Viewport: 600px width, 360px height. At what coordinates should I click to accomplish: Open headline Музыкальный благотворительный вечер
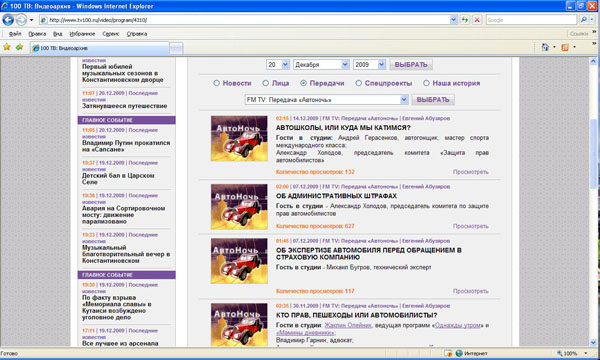(126, 254)
